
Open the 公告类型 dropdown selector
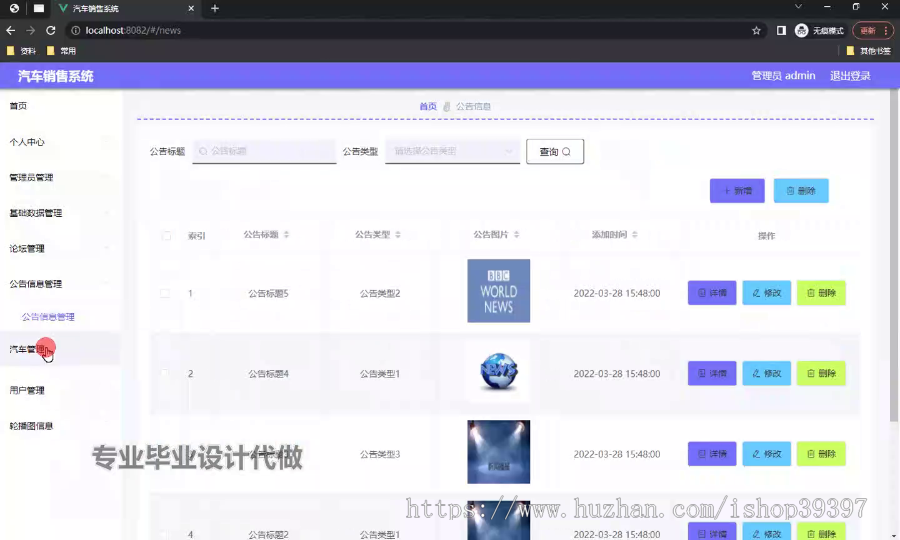point(452,151)
